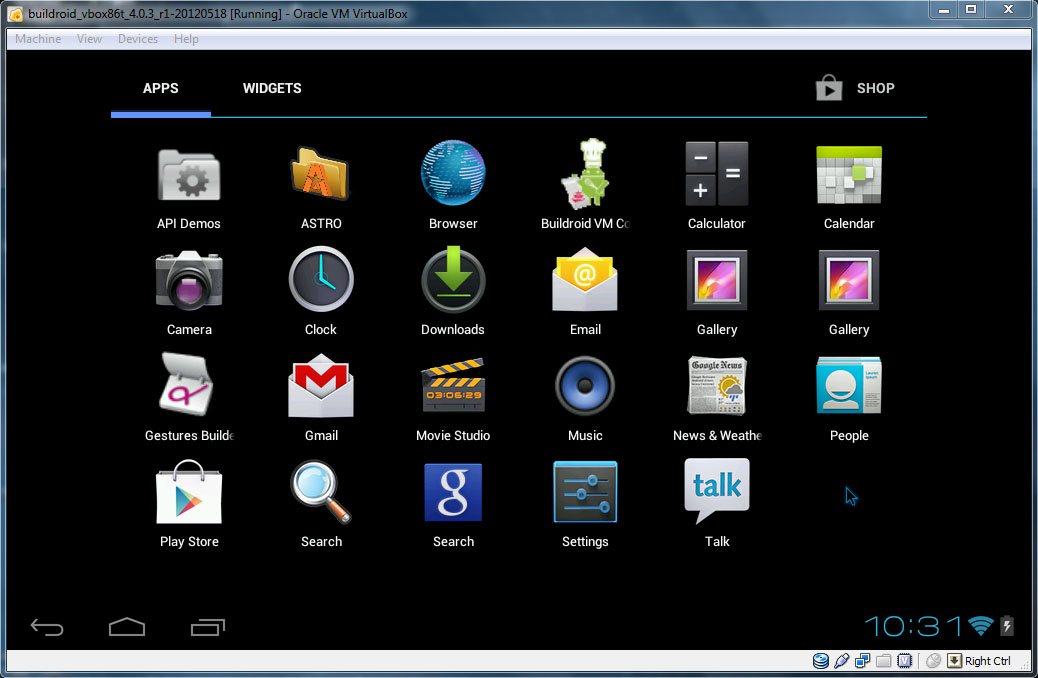This screenshot has height=678, width=1038.
Task: Click the Wi-Fi signal indicator
Action: click(x=980, y=626)
